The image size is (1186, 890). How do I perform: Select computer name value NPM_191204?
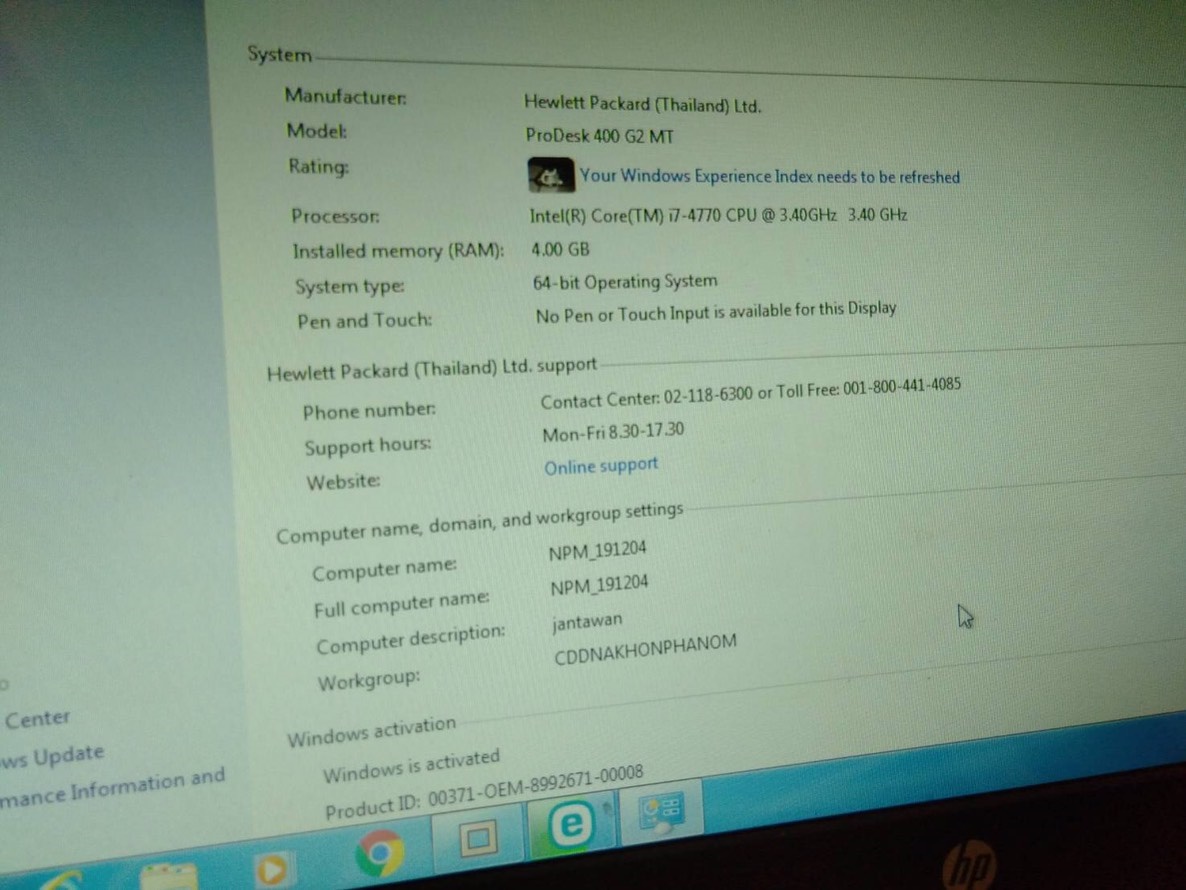598,550
